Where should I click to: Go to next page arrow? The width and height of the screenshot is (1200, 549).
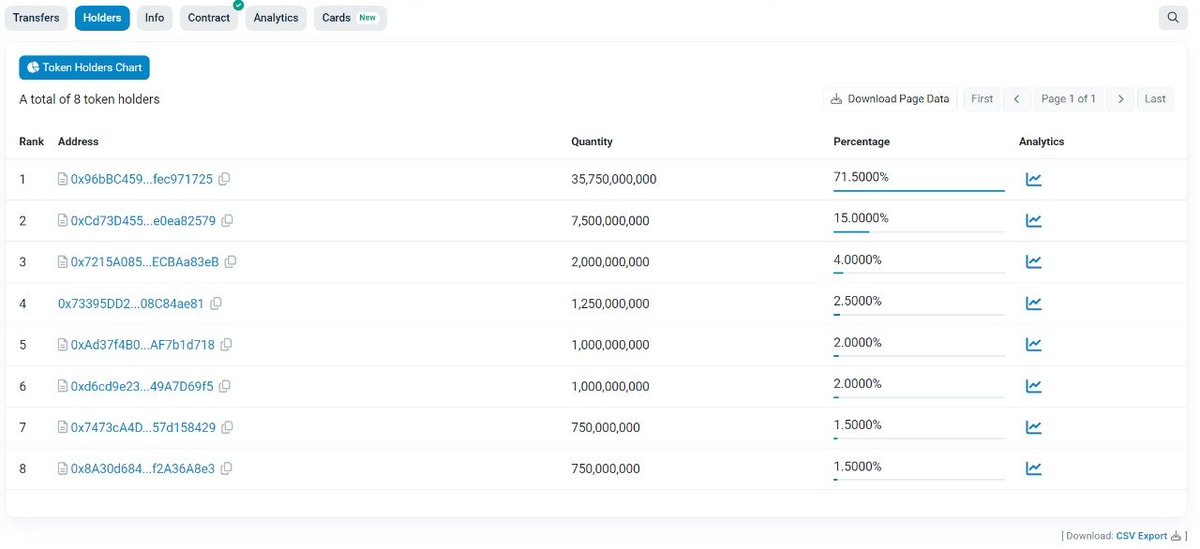(1121, 99)
